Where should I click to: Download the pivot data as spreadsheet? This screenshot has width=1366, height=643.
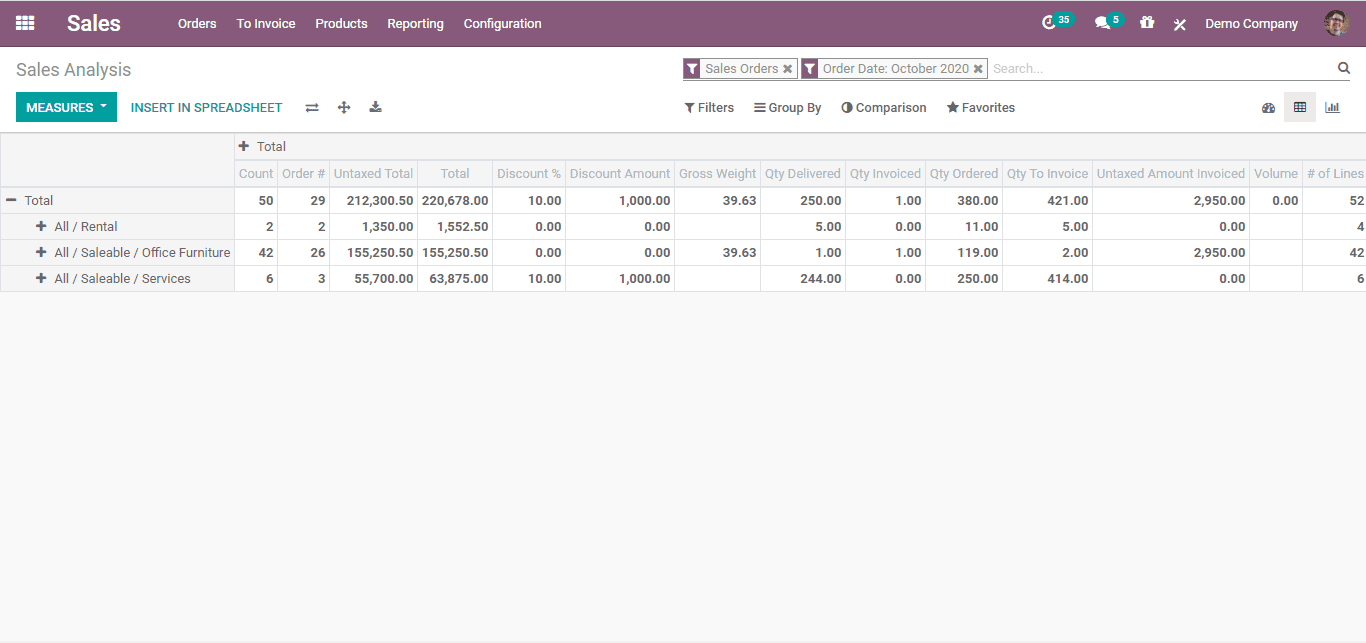(375, 107)
